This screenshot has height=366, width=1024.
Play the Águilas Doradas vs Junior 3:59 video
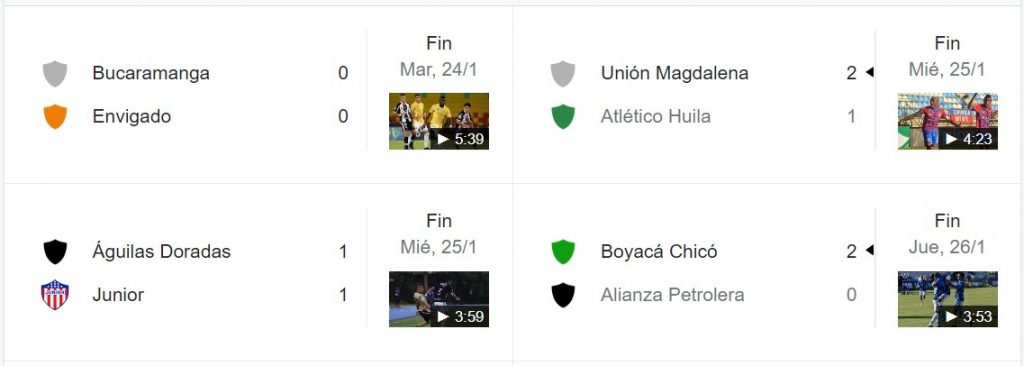tap(439, 299)
